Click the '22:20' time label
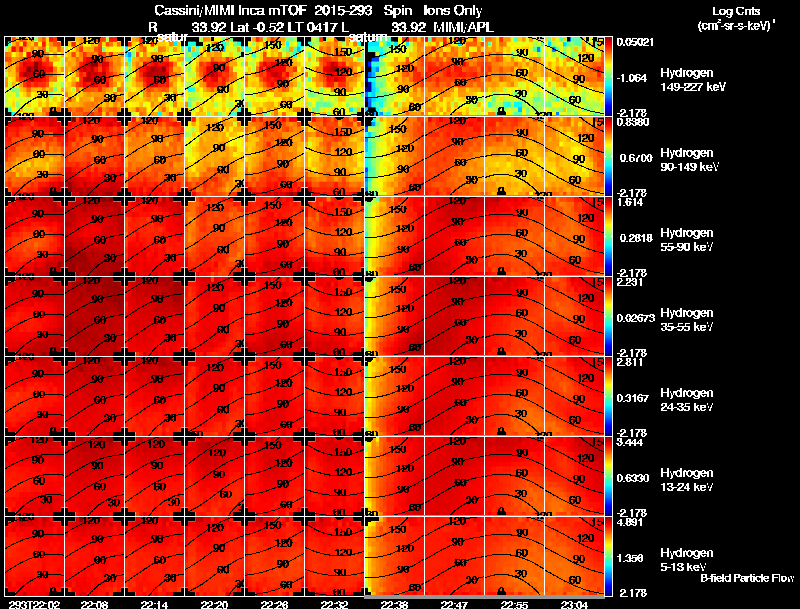Viewport: 800px width, 609px height. pos(215,604)
